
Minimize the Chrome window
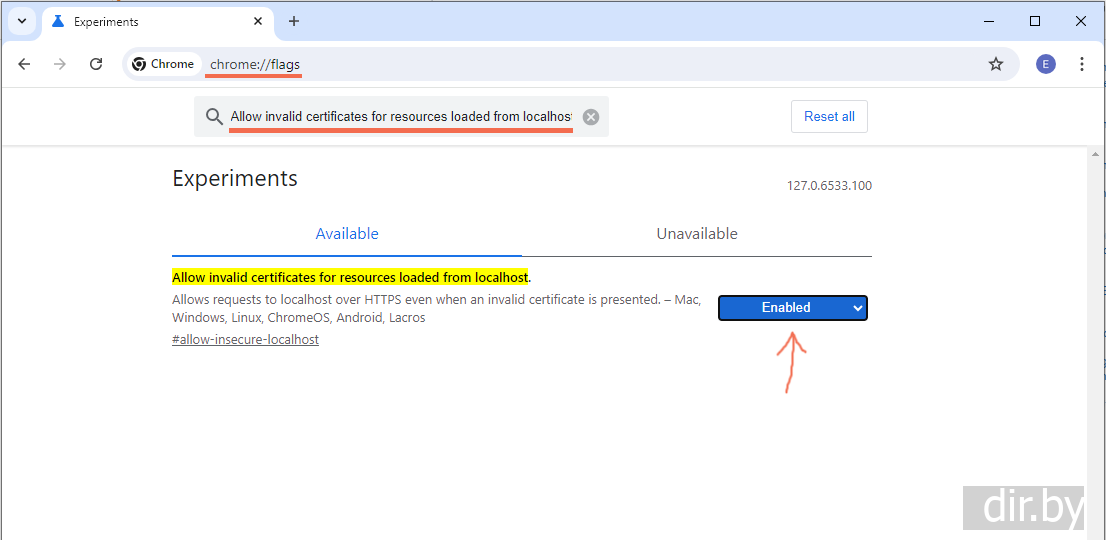coord(990,21)
